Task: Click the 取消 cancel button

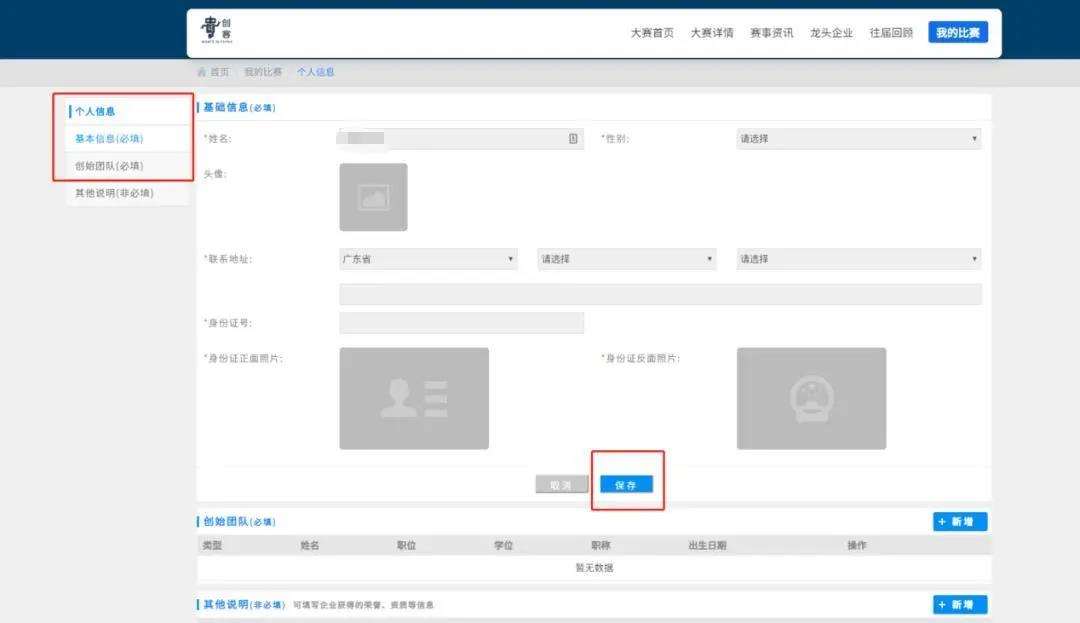Action: [x=561, y=485]
